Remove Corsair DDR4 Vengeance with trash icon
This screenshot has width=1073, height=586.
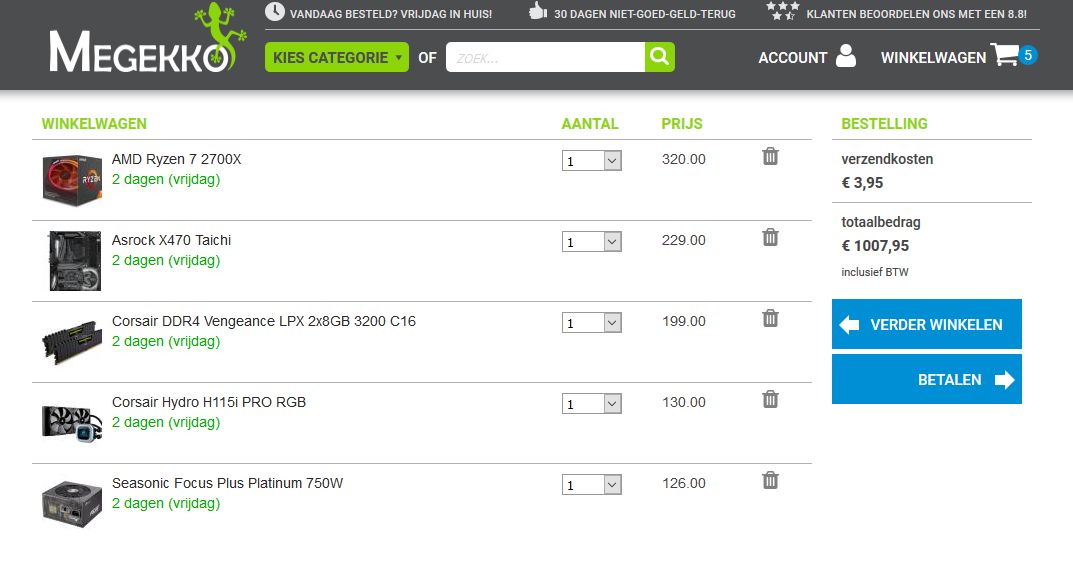pyautogui.click(x=770, y=318)
